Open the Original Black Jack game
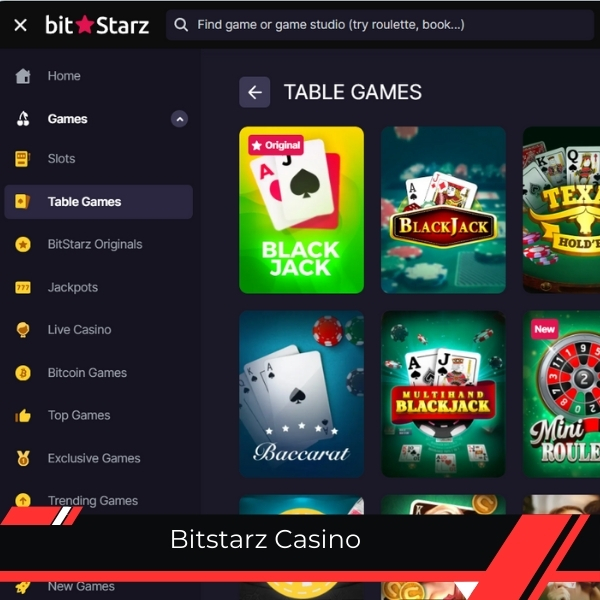This screenshot has height=600, width=600. pos(302,210)
